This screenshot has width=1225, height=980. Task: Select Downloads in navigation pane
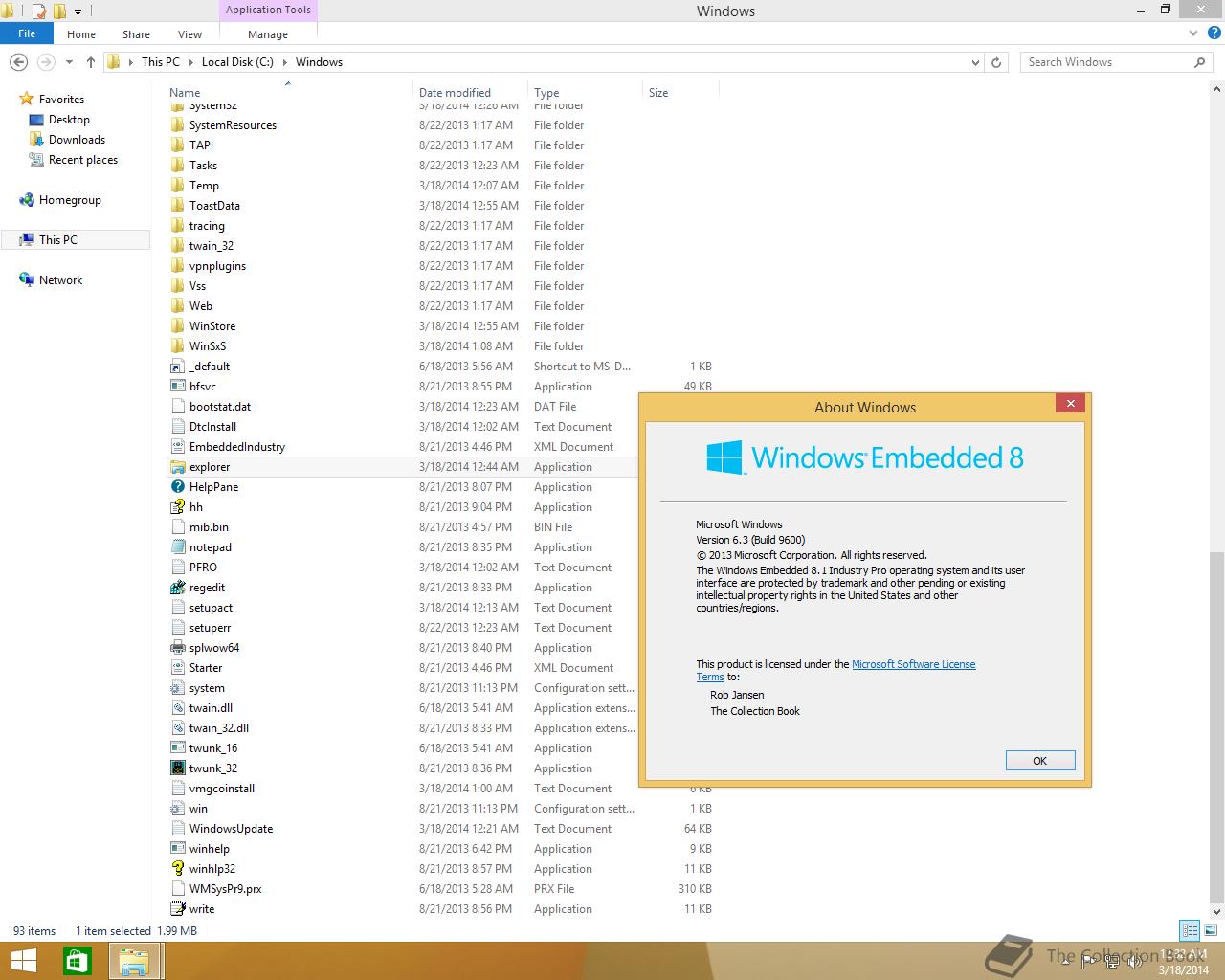coord(77,140)
